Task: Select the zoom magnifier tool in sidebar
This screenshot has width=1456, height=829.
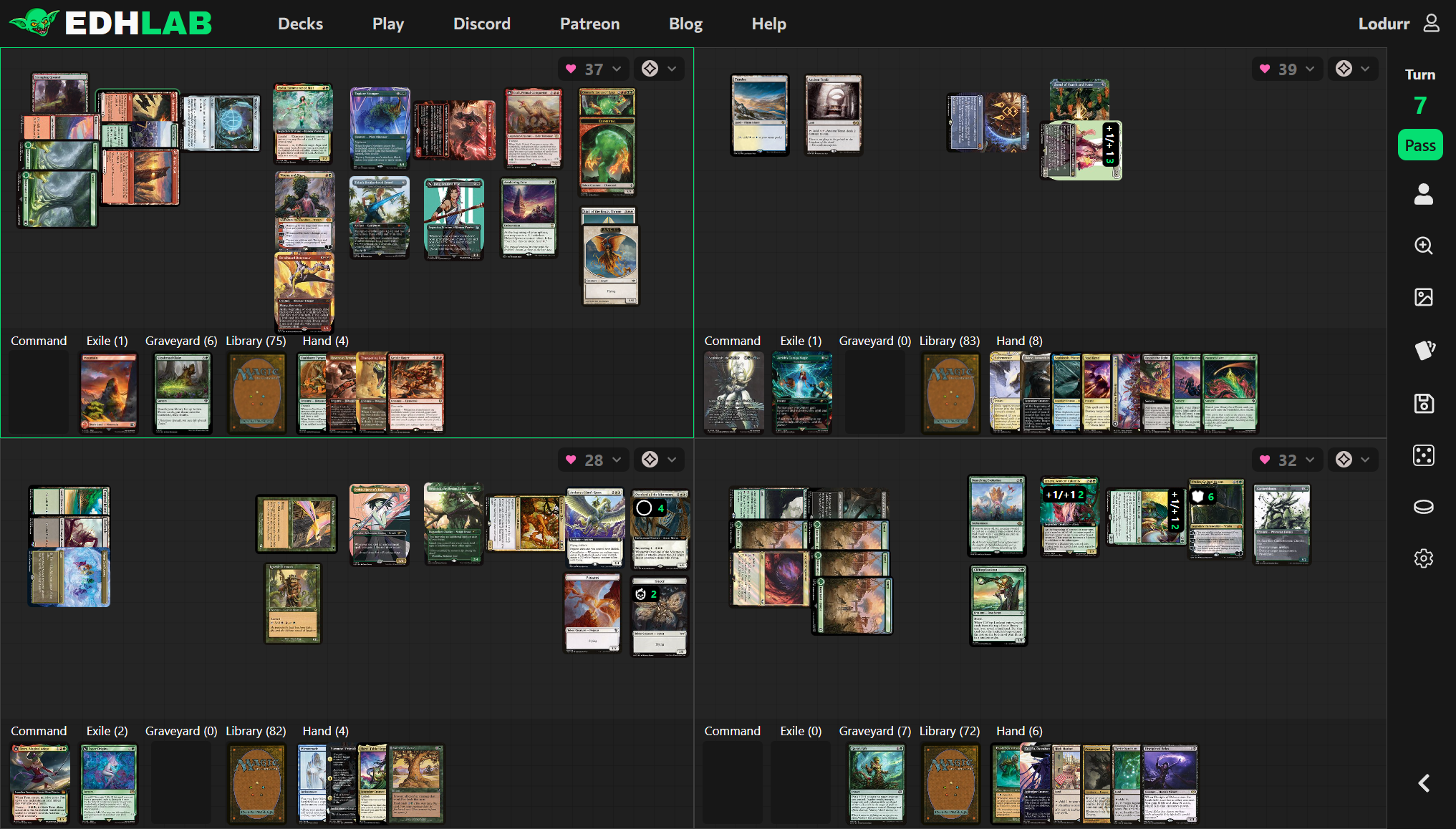Action: [x=1424, y=246]
